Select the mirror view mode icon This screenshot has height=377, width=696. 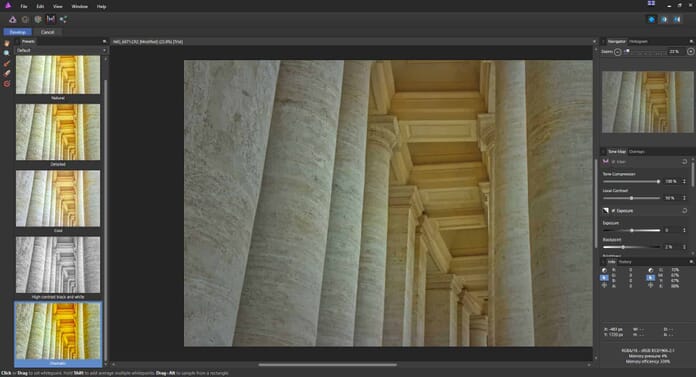677,20
